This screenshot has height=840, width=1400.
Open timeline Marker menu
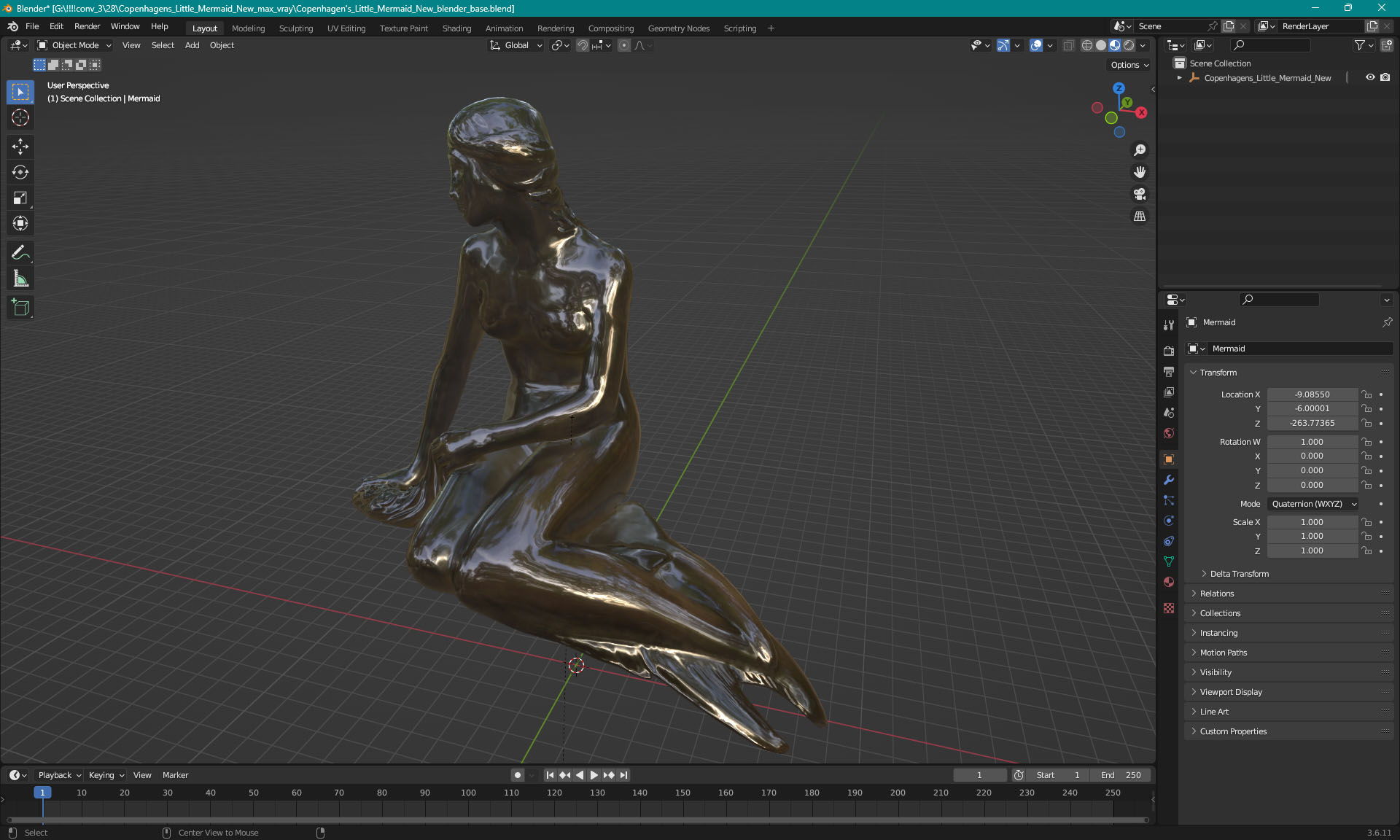[x=175, y=775]
